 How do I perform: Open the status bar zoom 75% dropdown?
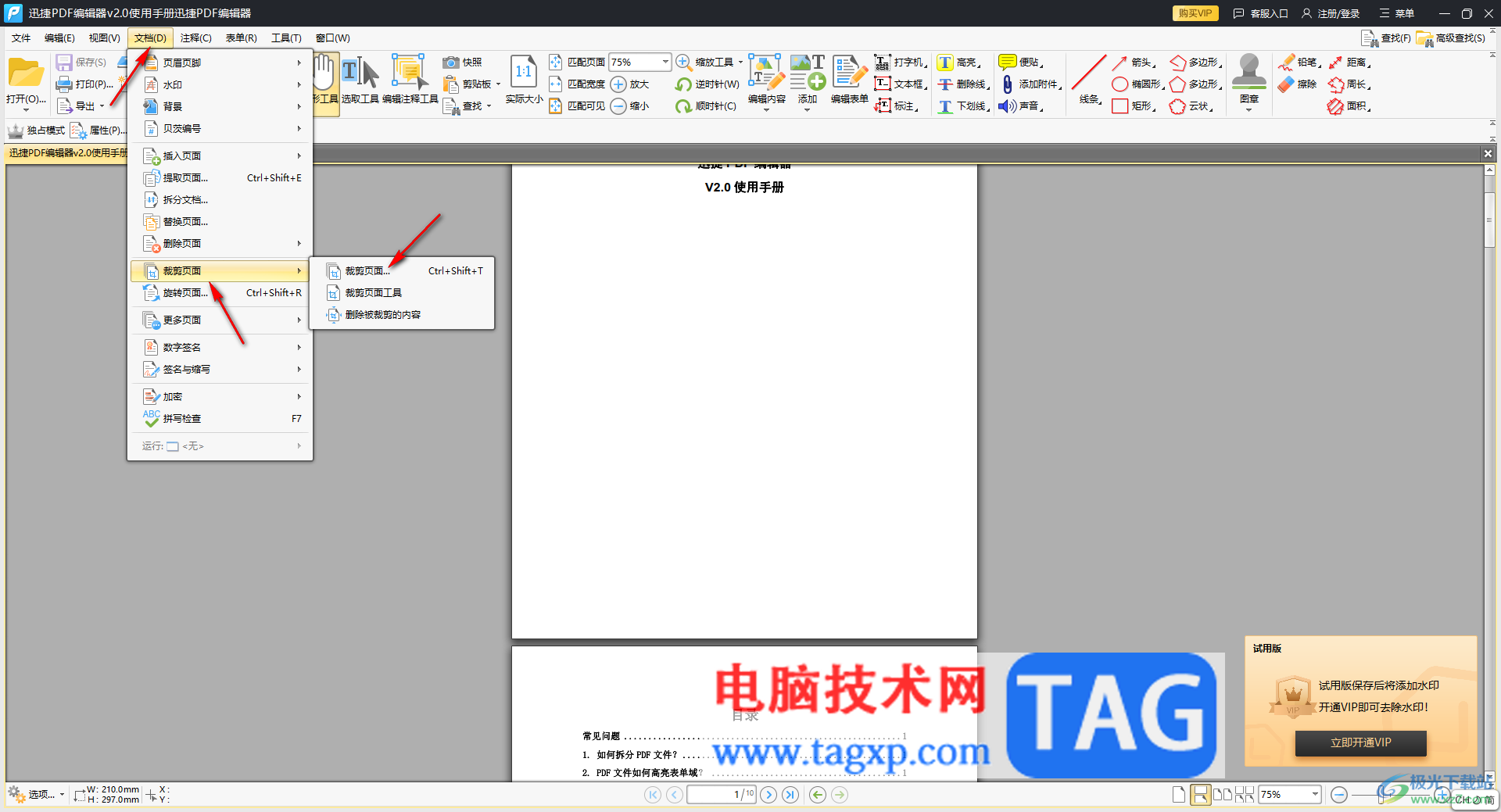click(1316, 795)
